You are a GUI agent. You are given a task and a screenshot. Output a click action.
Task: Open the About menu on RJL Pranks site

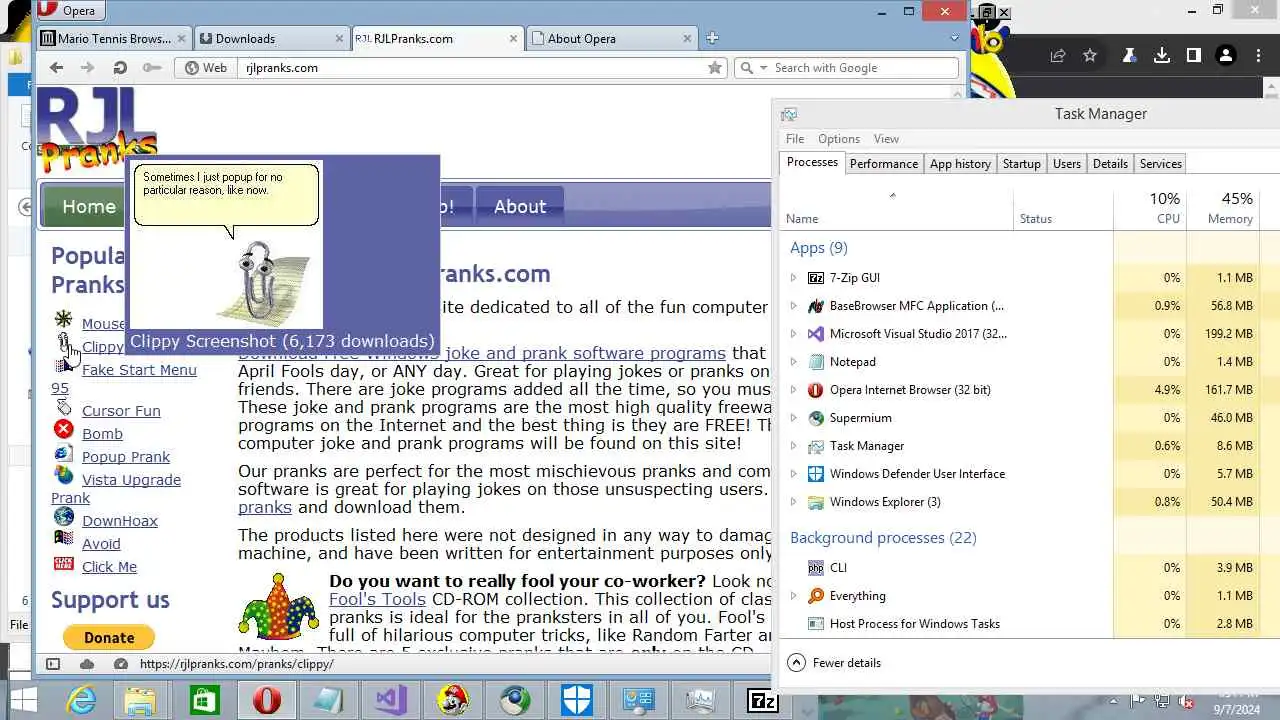click(x=520, y=207)
